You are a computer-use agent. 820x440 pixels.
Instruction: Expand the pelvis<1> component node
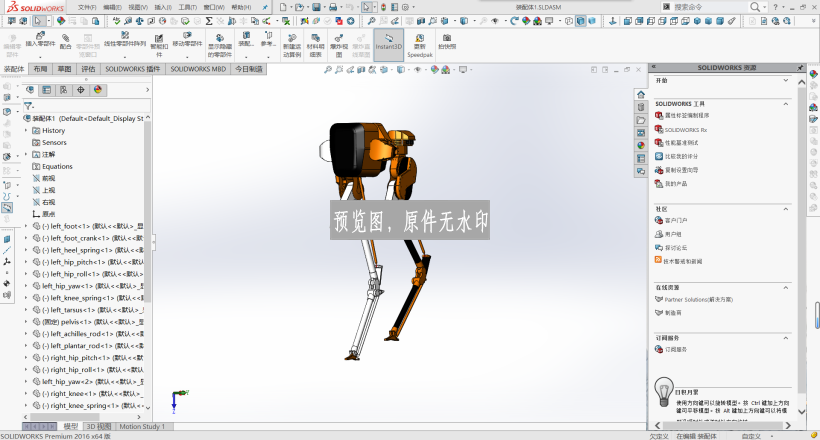point(26,322)
